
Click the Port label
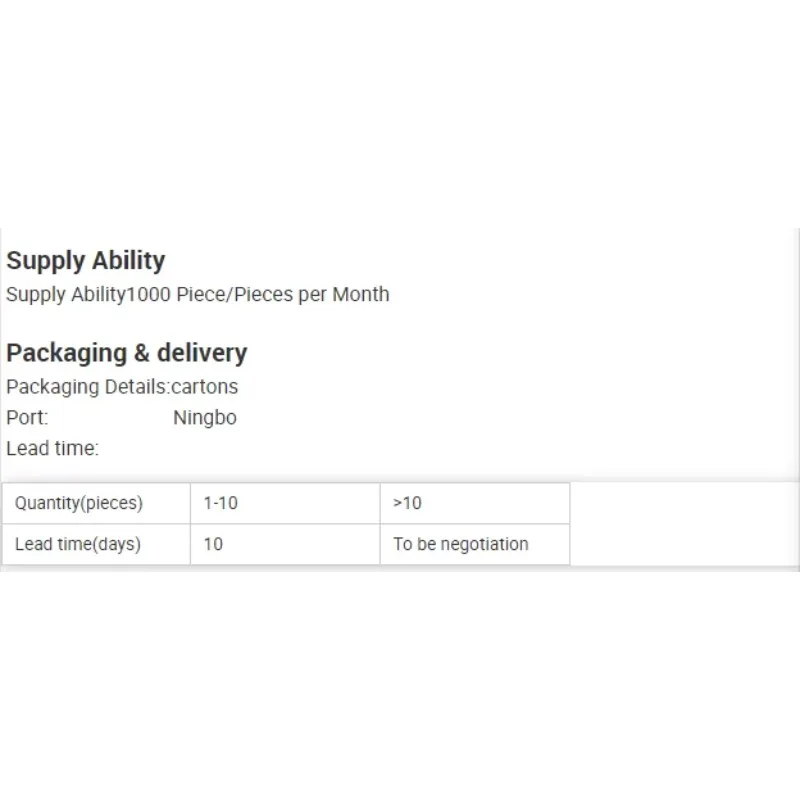point(27,418)
